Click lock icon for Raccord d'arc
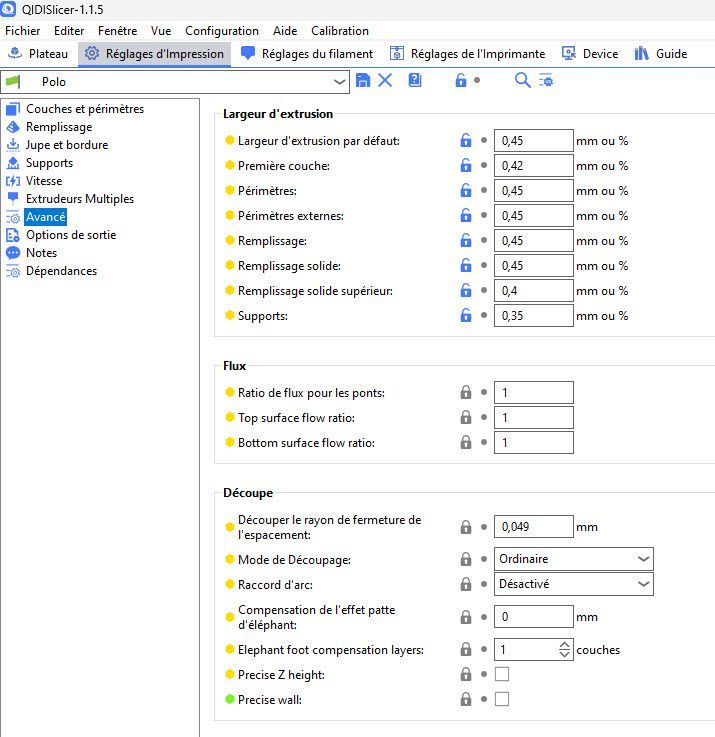 (x=465, y=584)
